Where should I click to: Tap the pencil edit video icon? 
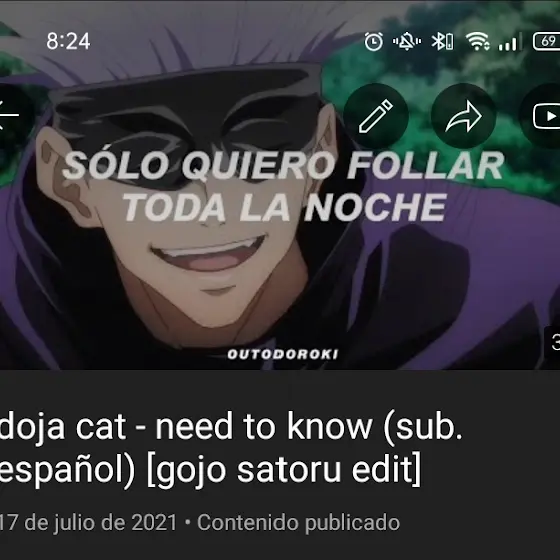pyautogui.click(x=376, y=116)
